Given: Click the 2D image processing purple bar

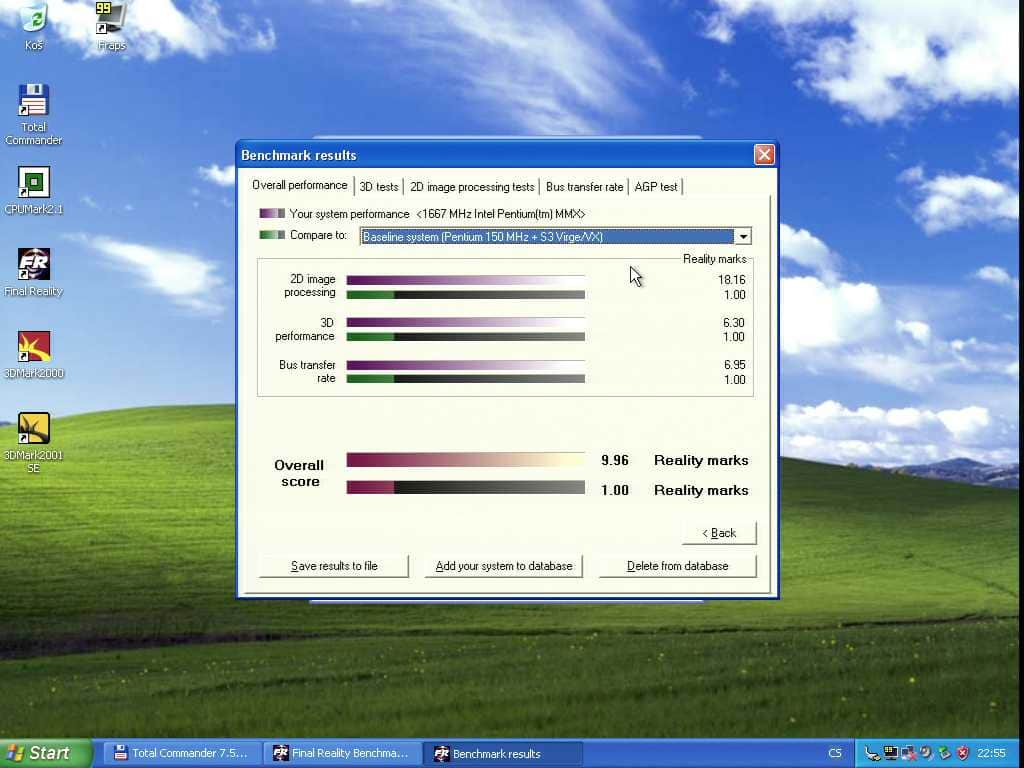Looking at the screenshot, I should 466,280.
